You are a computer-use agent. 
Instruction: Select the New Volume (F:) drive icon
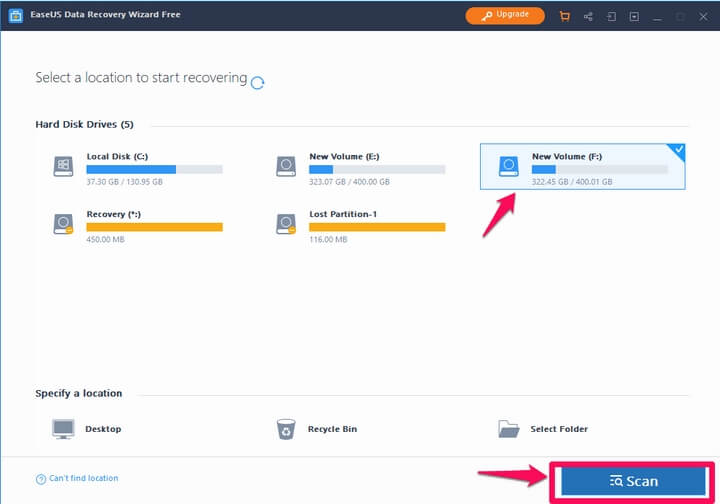pos(508,166)
